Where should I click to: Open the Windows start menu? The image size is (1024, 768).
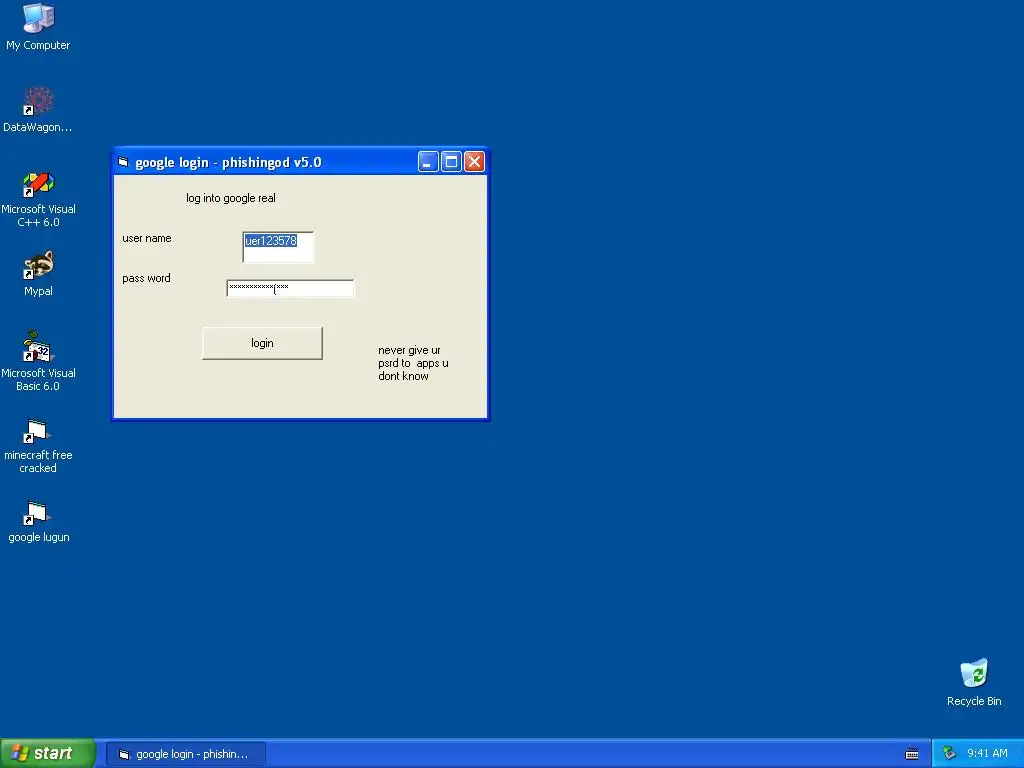tap(47, 753)
